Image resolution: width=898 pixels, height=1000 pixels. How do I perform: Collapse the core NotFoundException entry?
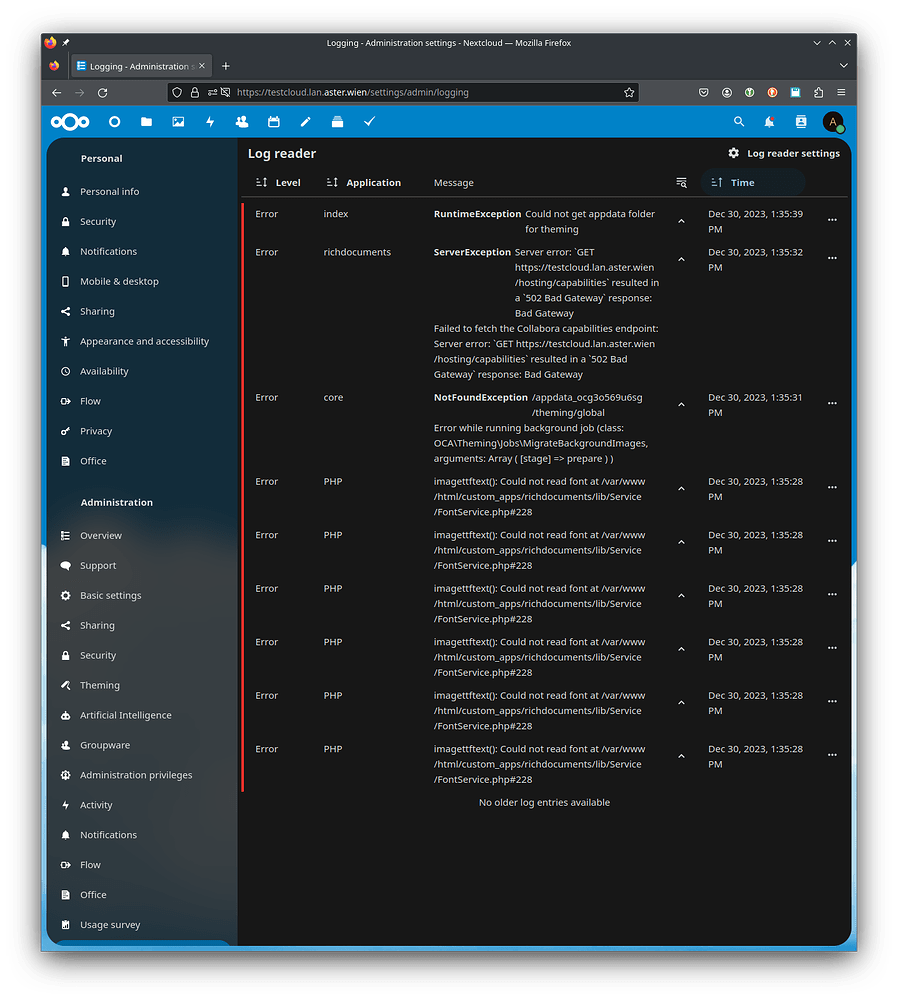pyautogui.click(x=681, y=403)
